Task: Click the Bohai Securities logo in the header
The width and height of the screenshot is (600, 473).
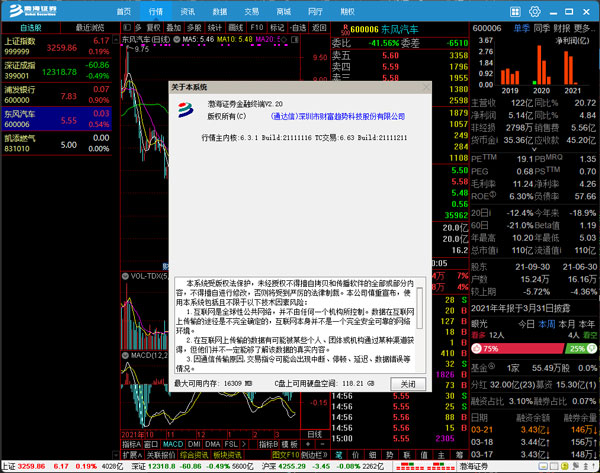Action: (x=33, y=11)
